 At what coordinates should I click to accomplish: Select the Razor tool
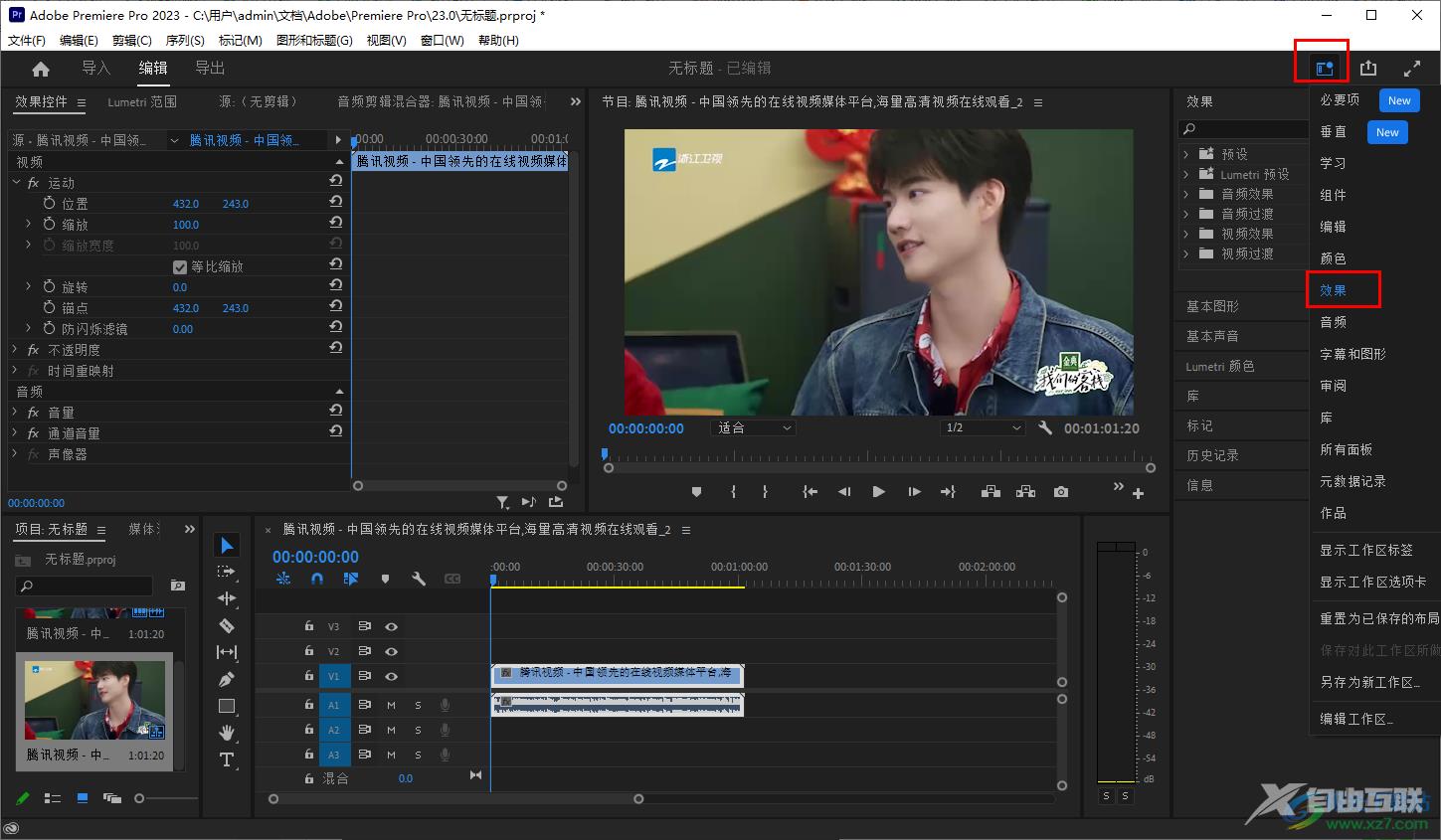pos(227,625)
